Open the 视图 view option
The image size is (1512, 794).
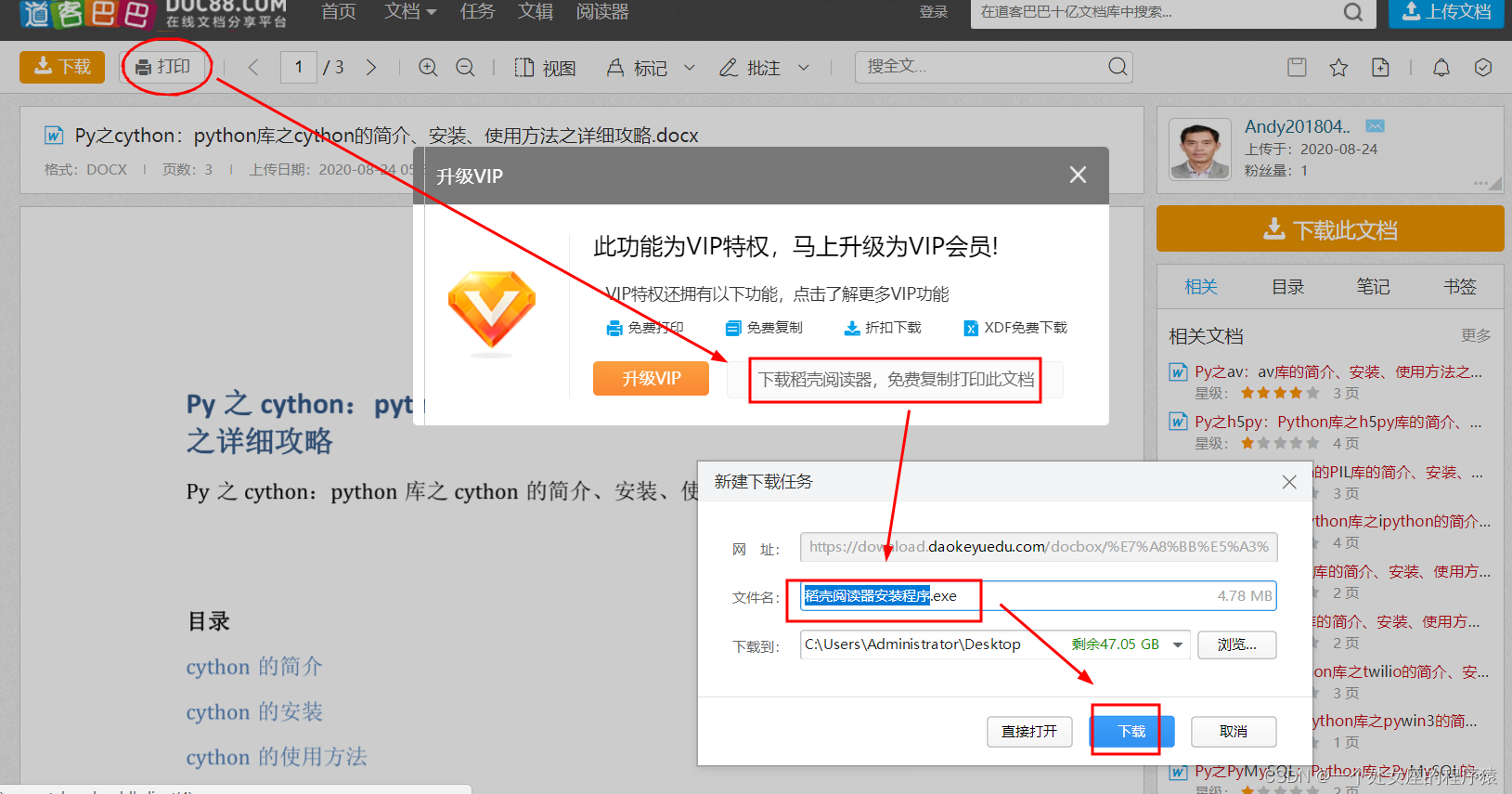point(545,68)
